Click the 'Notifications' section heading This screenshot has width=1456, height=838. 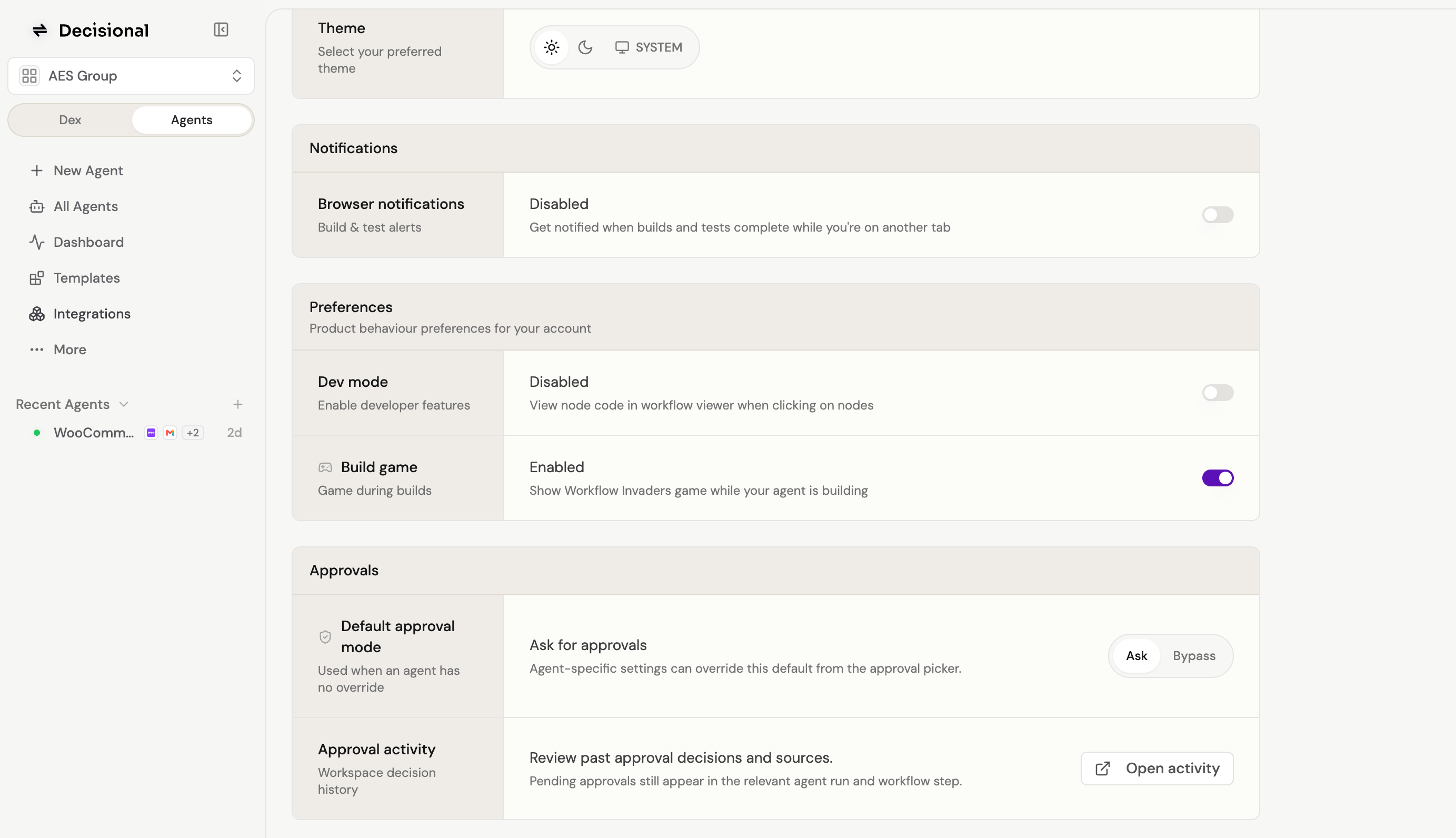pyautogui.click(x=353, y=148)
